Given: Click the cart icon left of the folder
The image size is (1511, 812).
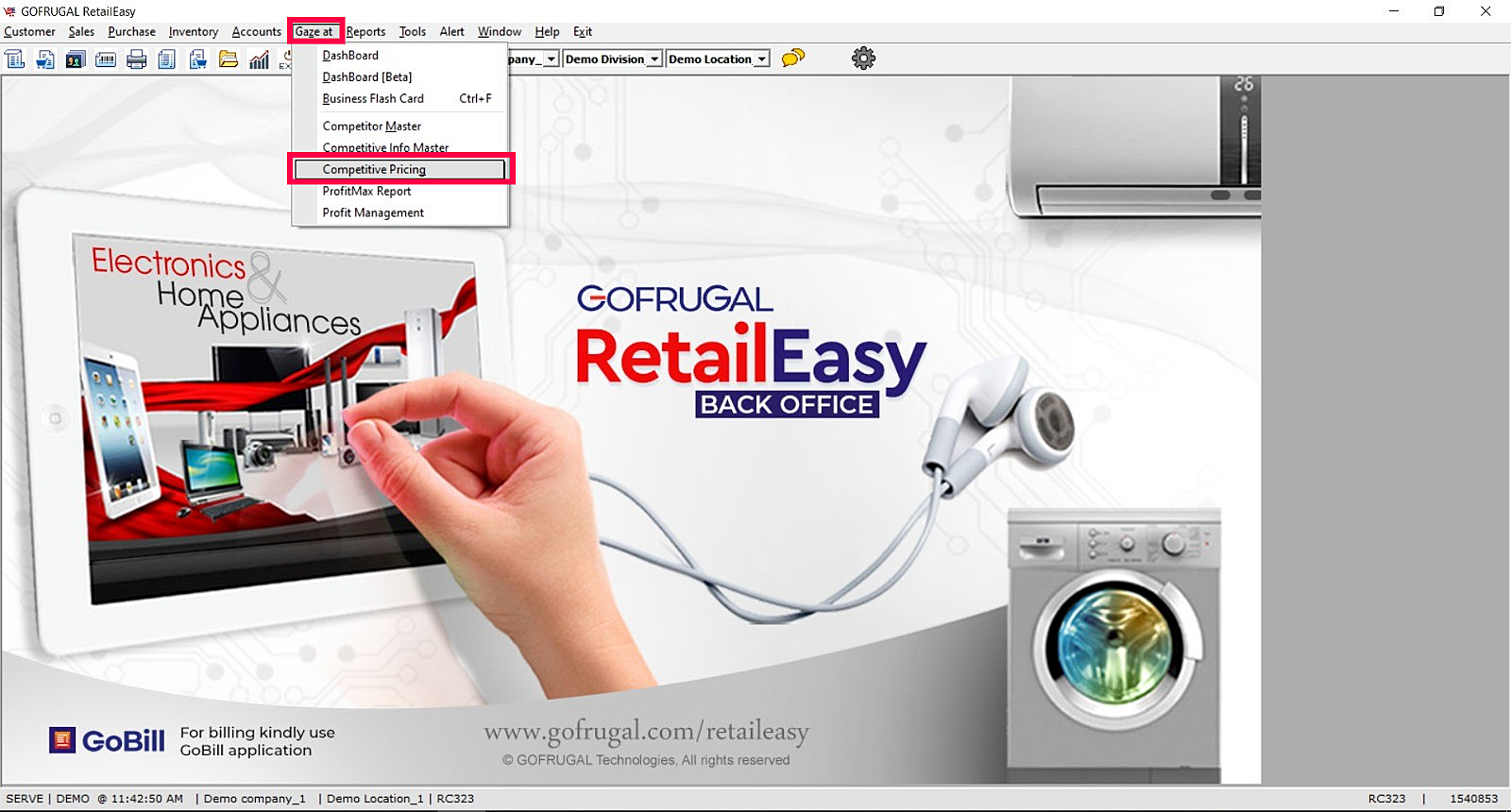Looking at the screenshot, I should [198, 59].
